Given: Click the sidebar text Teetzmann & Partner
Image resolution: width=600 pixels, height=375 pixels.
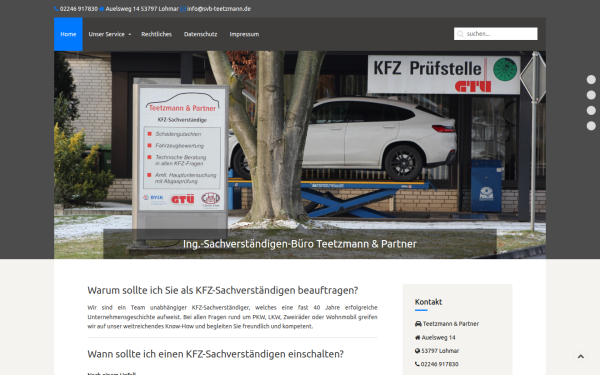Looking at the screenshot, I should pos(451,324).
